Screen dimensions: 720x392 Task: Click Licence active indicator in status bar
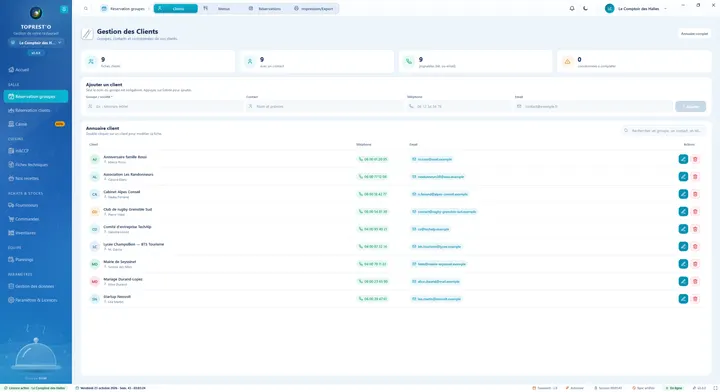coord(34,388)
